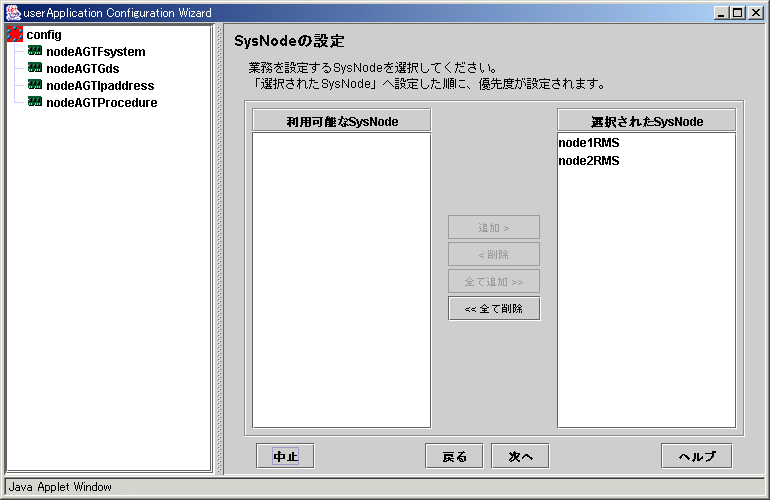
Task: Select nodeAGTProcedure in the tree
Action: coord(101,102)
